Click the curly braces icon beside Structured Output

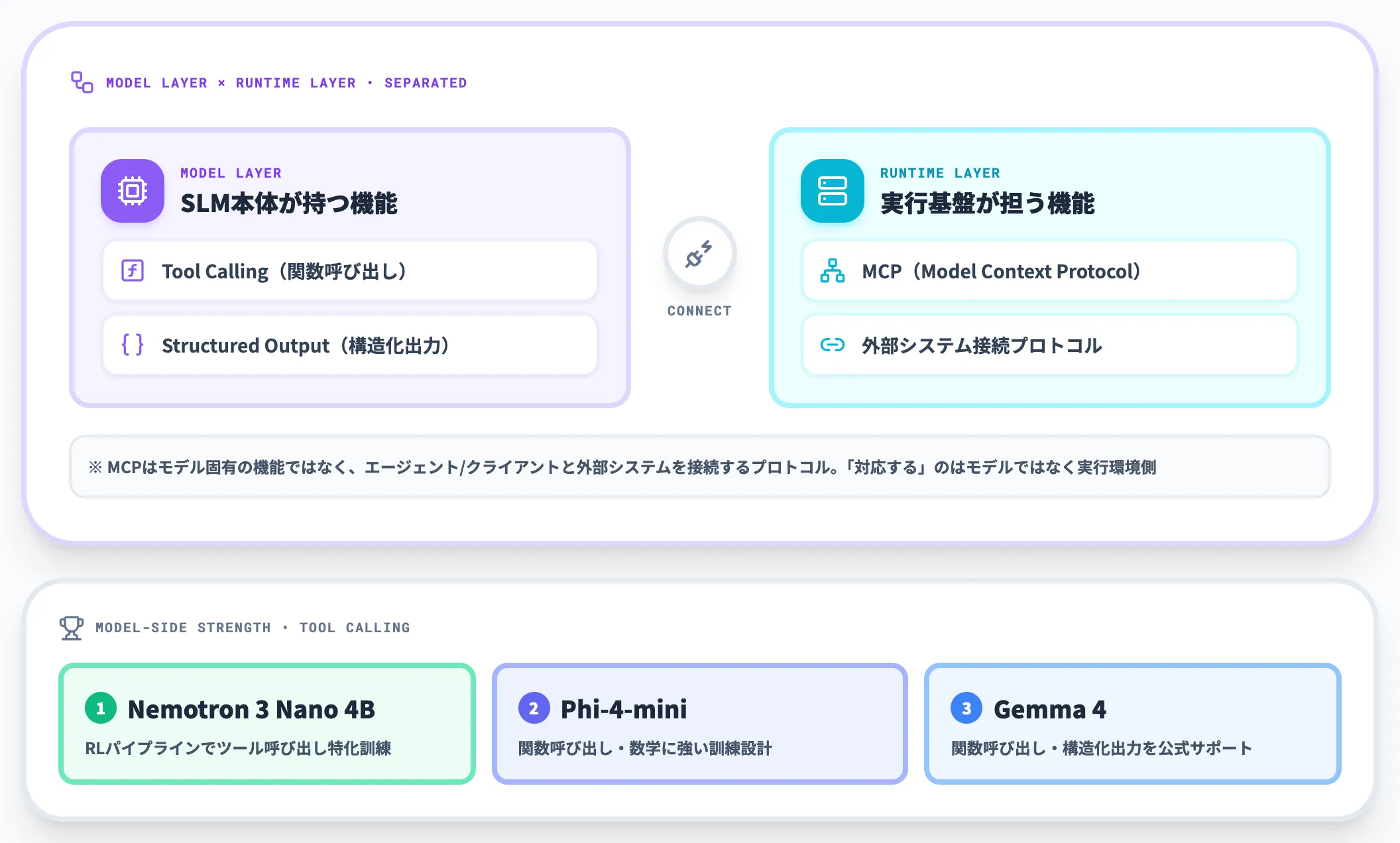pyautogui.click(x=133, y=345)
